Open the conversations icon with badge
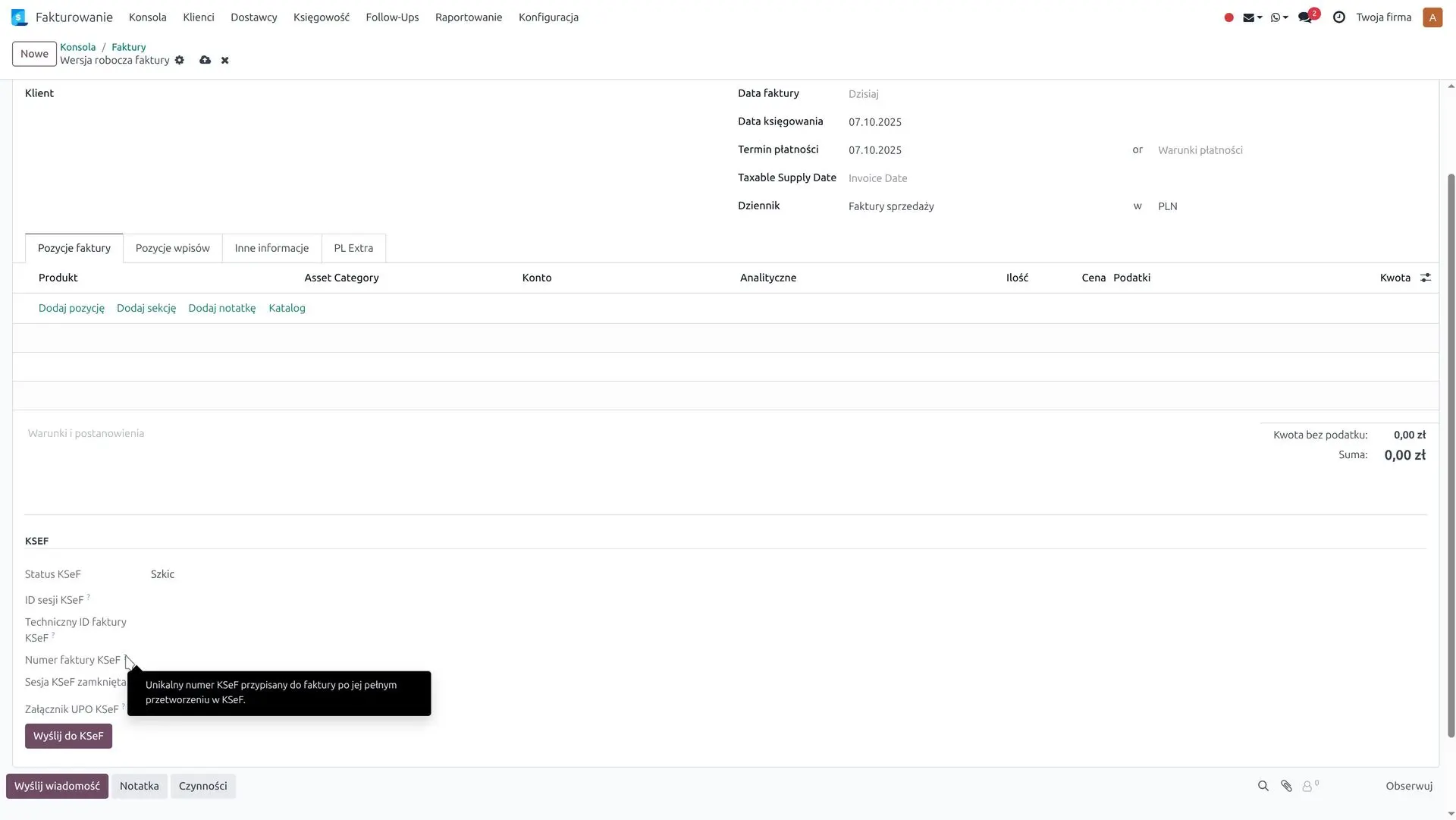Viewport: 1456px width, 820px height. tap(1306, 17)
